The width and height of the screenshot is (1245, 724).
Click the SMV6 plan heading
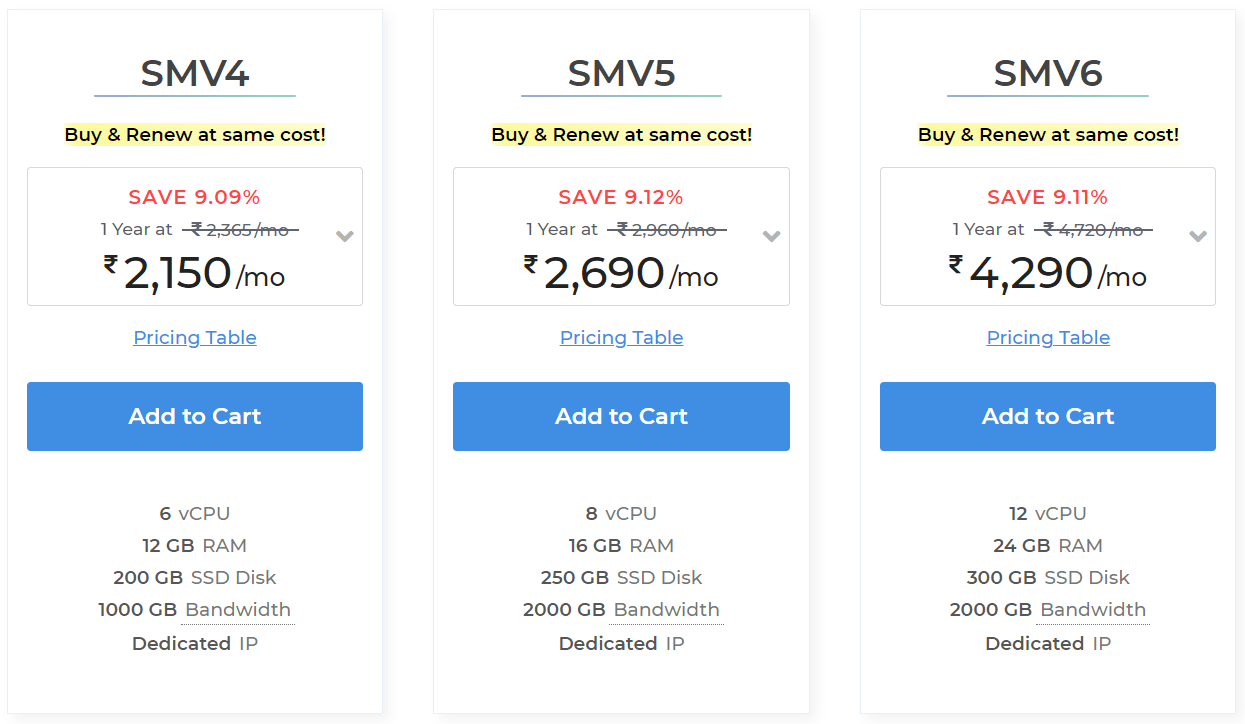(1048, 73)
